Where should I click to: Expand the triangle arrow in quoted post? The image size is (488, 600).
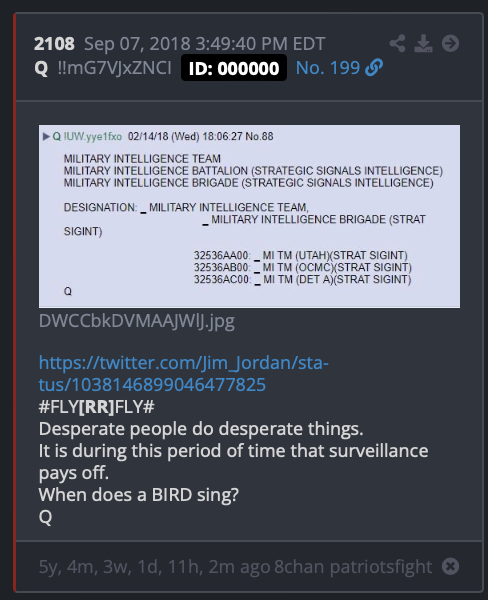tap(46, 136)
